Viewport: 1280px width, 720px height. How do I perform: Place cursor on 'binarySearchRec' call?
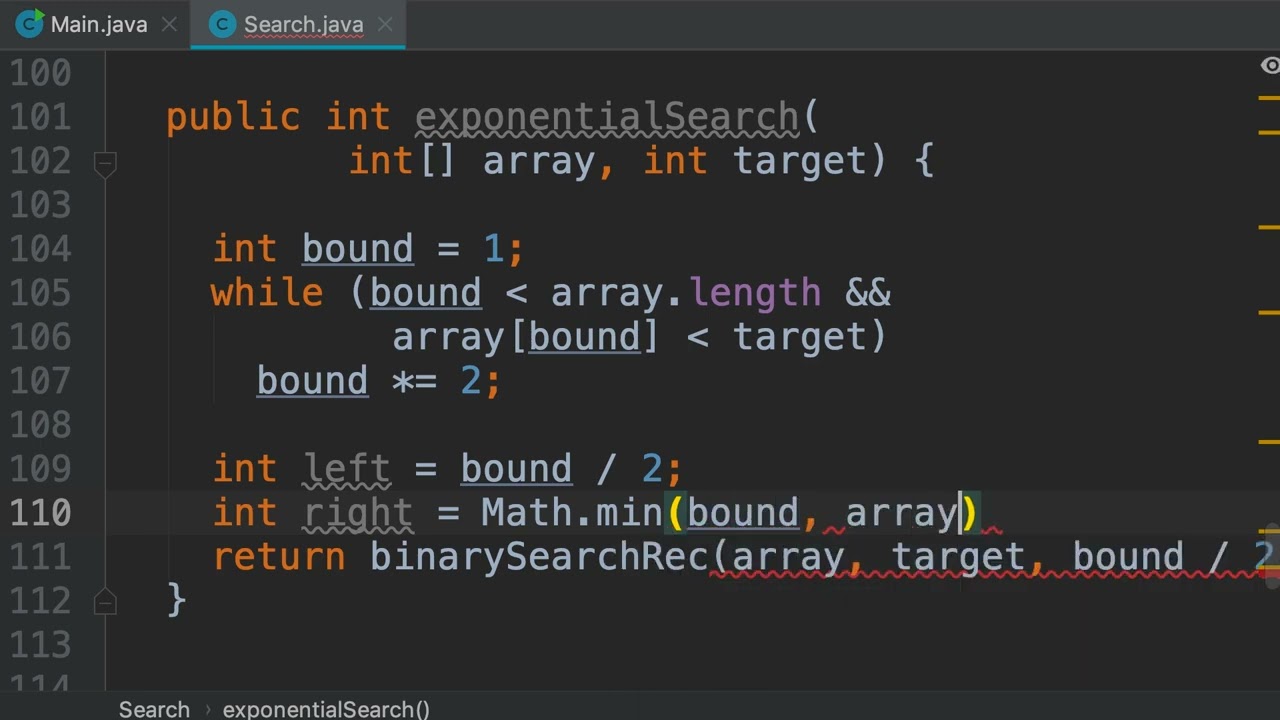538,558
